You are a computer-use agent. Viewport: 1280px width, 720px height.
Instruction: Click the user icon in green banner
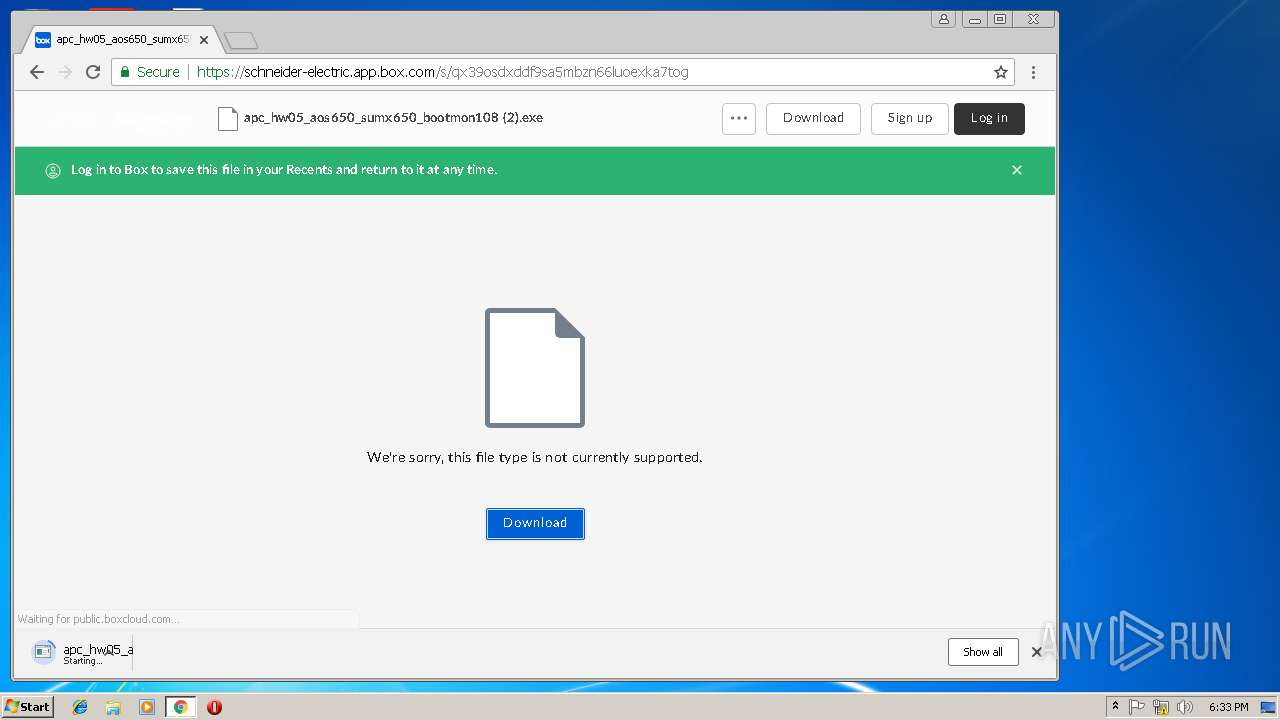tap(53, 170)
